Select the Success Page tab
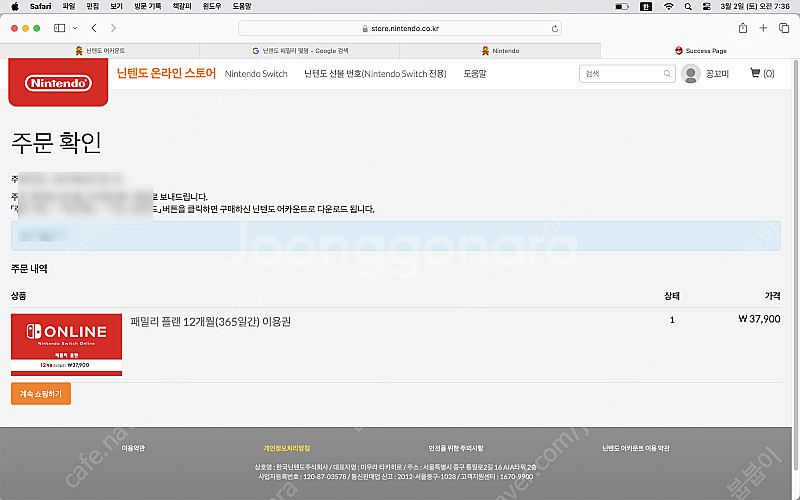The image size is (800, 500). [700, 51]
